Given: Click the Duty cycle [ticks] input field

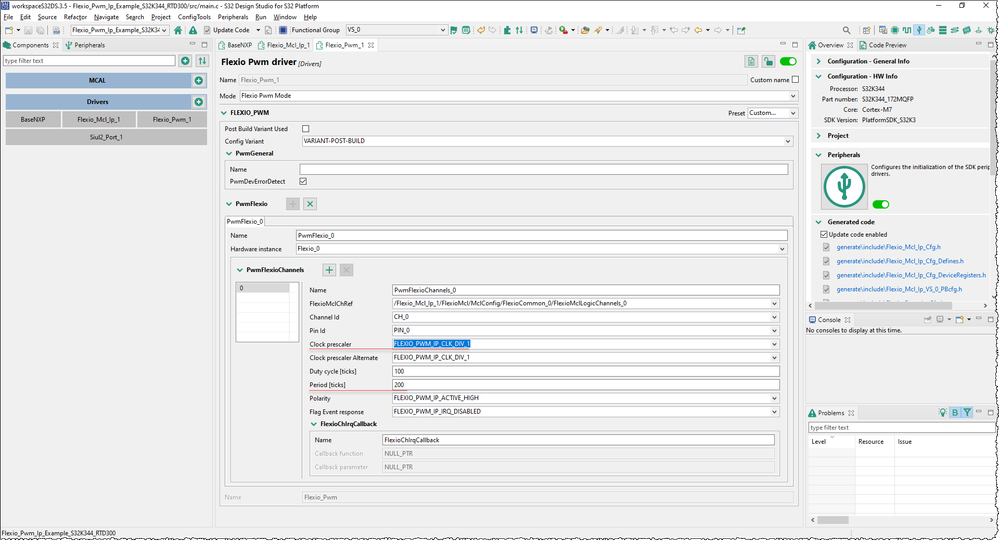Looking at the screenshot, I should 586,371.
